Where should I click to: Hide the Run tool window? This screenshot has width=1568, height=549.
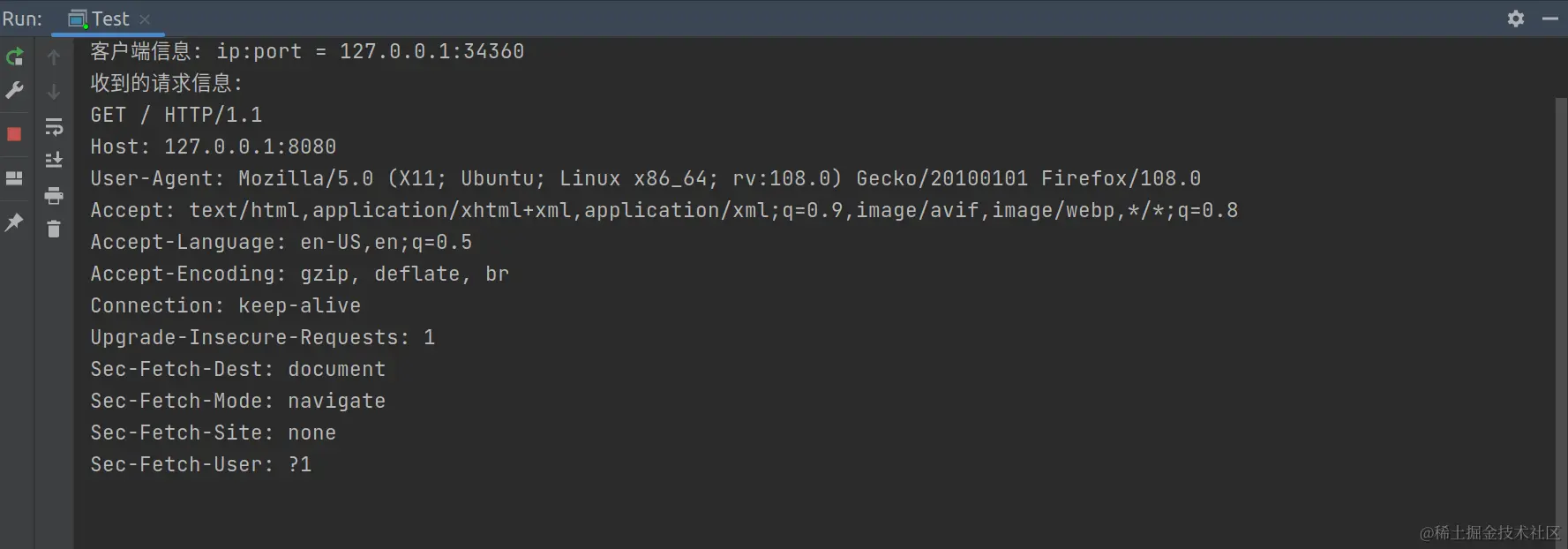point(1550,19)
